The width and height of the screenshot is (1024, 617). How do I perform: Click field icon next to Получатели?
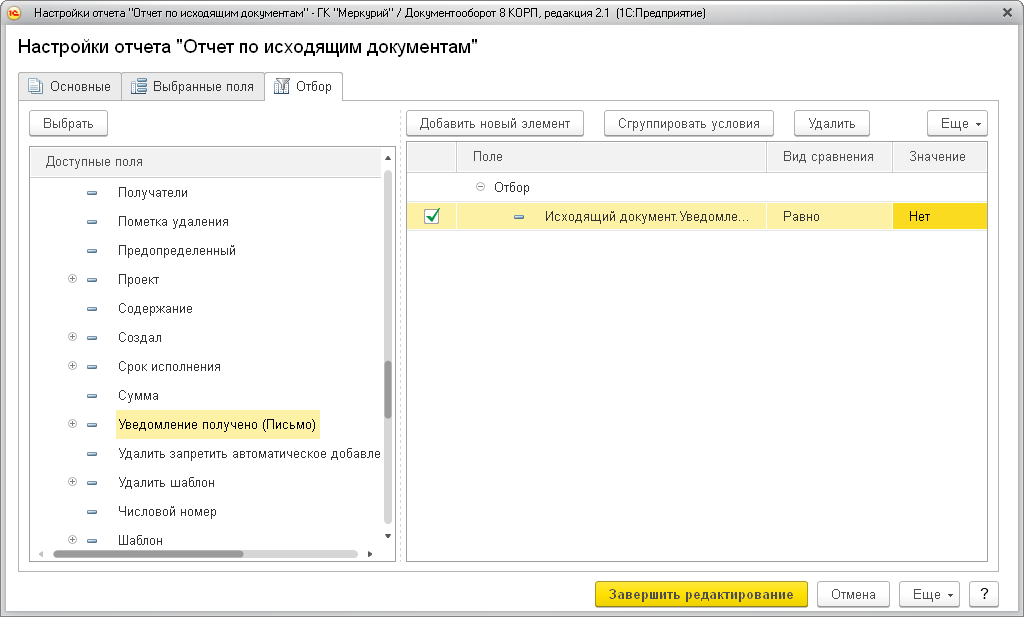92,193
